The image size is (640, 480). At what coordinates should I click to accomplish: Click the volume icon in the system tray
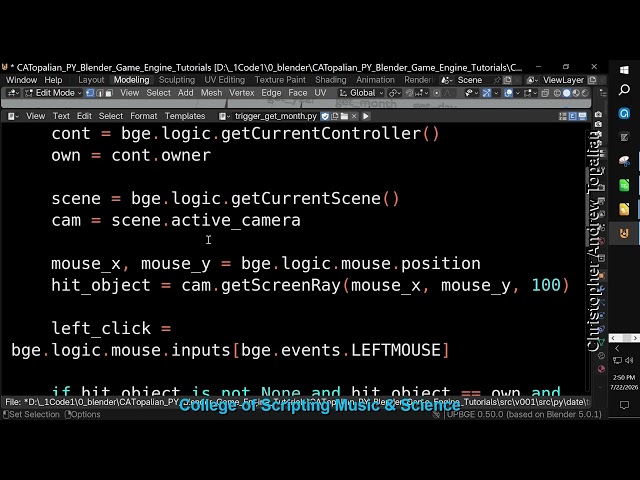[629, 360]
